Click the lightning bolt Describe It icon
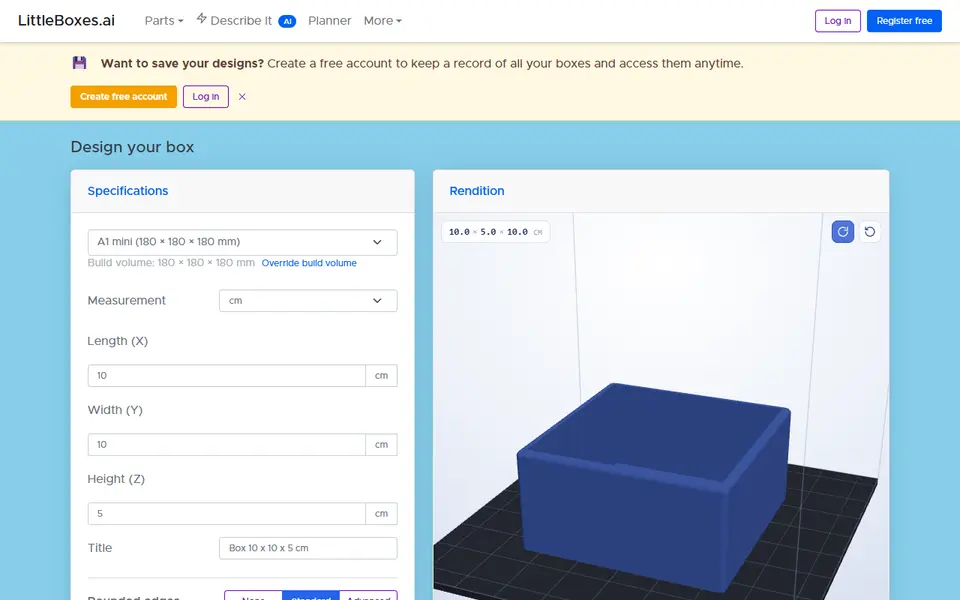Screen dimensions: 960x600 [x=201, y=18]
